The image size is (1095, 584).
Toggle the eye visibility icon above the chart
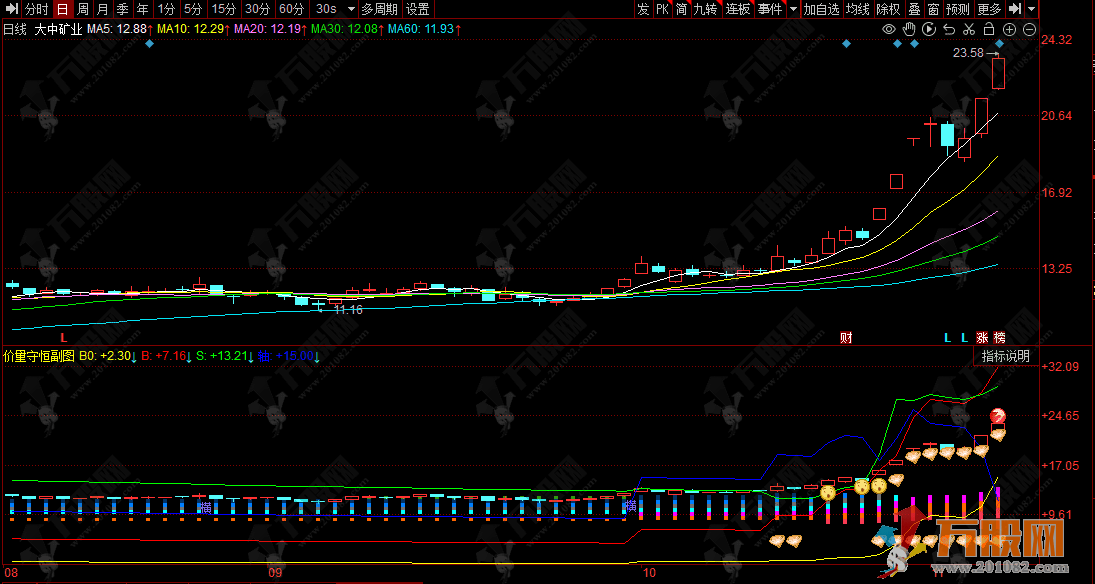pos(889,29)
